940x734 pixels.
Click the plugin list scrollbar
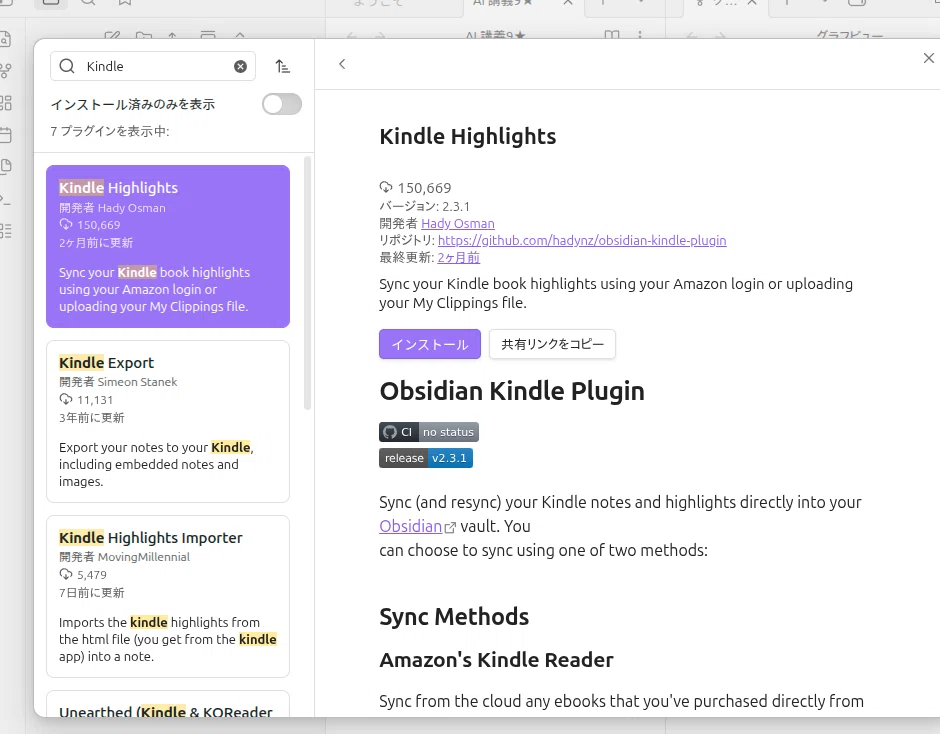(308, 283)
